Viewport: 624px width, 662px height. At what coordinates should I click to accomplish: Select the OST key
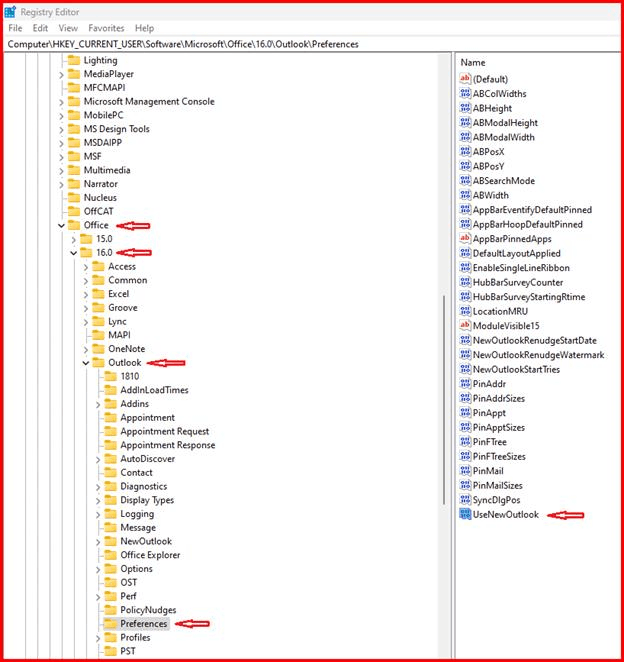click(129, 582)
